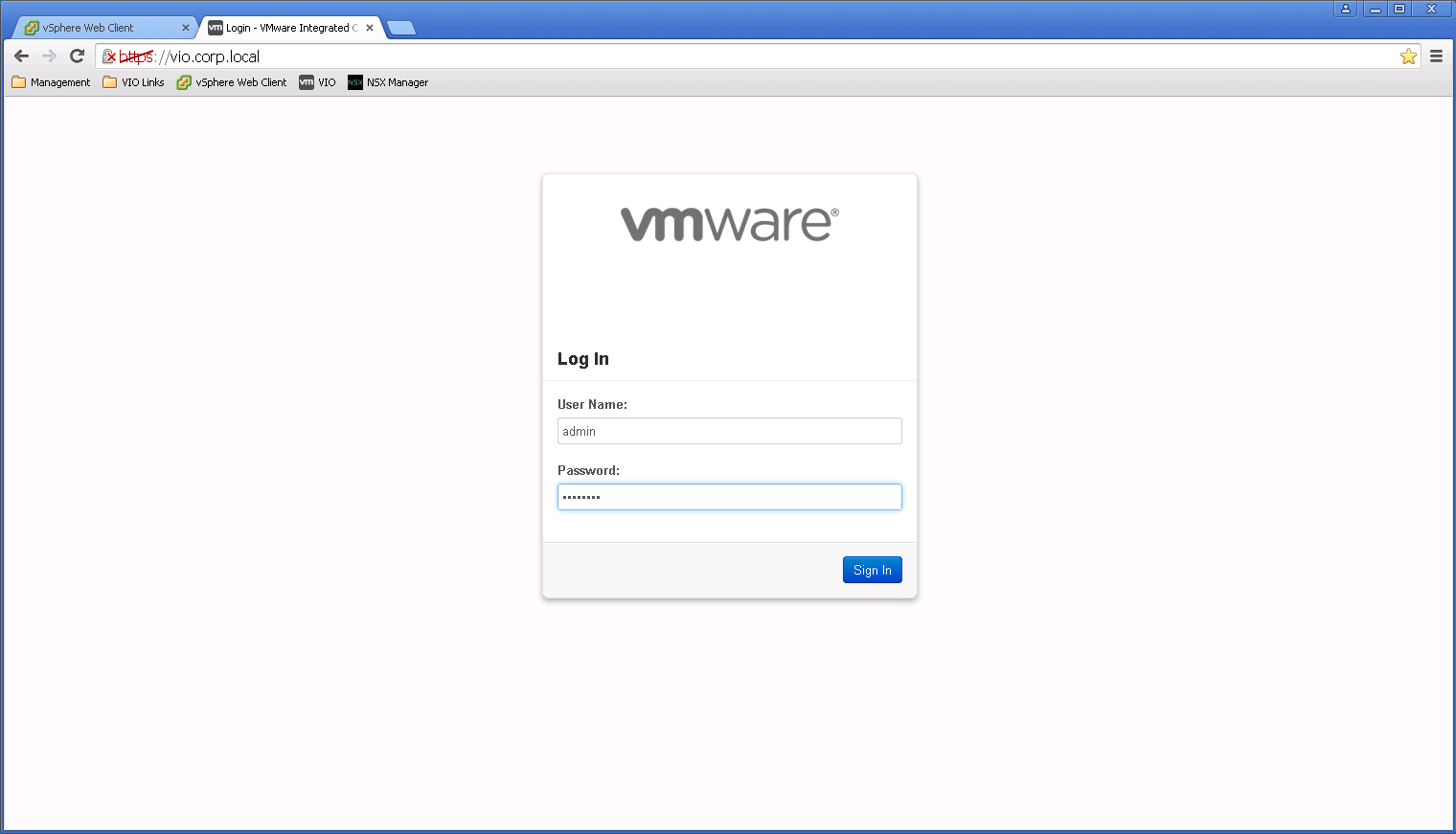
Task: Bookmark this page with the star icon
Action: [x=1408, y=56]
